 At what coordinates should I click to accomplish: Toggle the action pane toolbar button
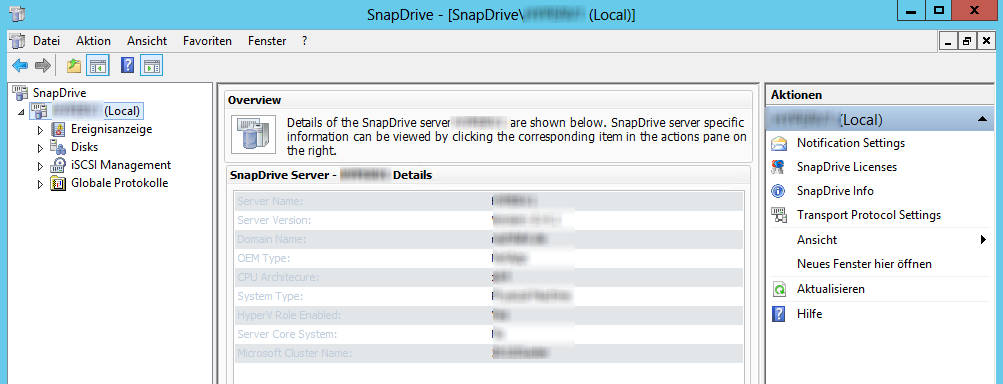click(x=152, y=65)
